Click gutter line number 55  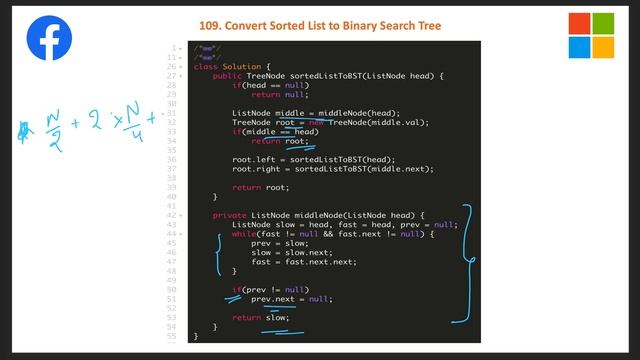pos(171,336)
